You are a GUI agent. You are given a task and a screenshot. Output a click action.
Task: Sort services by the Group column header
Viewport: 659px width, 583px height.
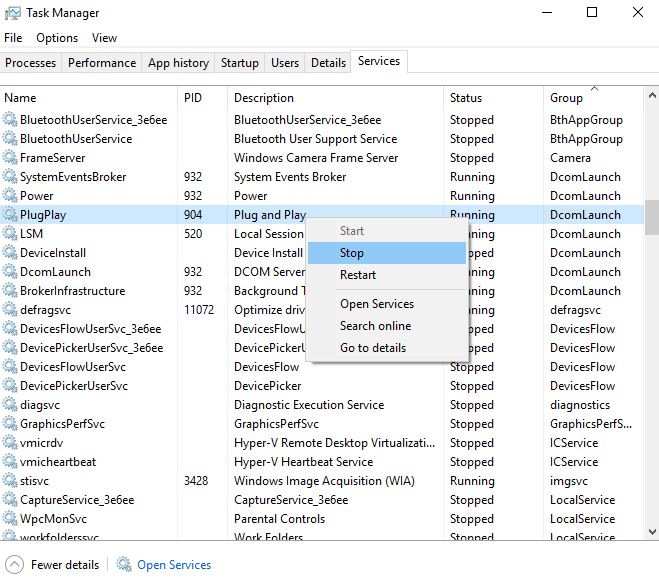pos(566,98)
